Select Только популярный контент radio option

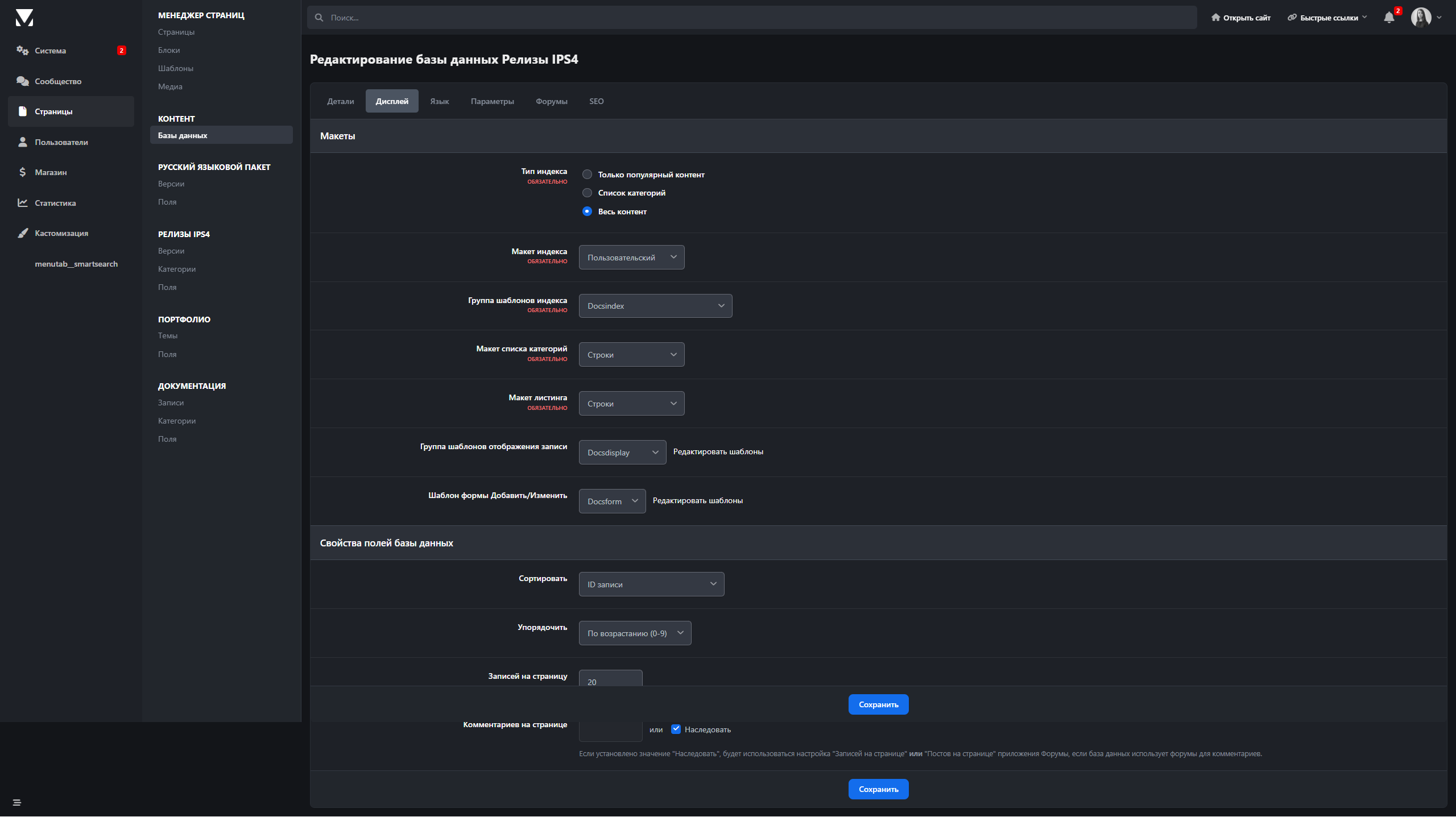pyautogui.click(x=588, y=175)
